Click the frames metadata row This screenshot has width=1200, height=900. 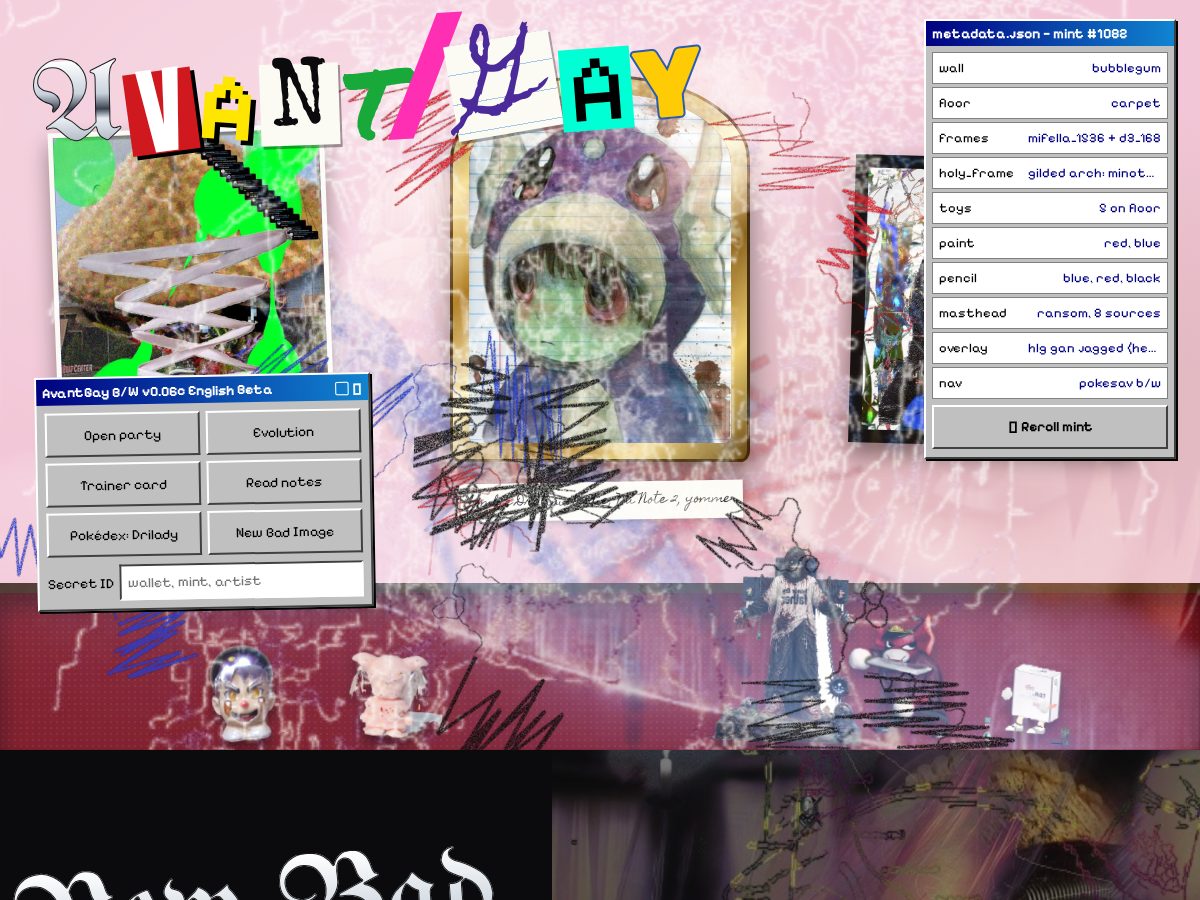point(1050,138)
